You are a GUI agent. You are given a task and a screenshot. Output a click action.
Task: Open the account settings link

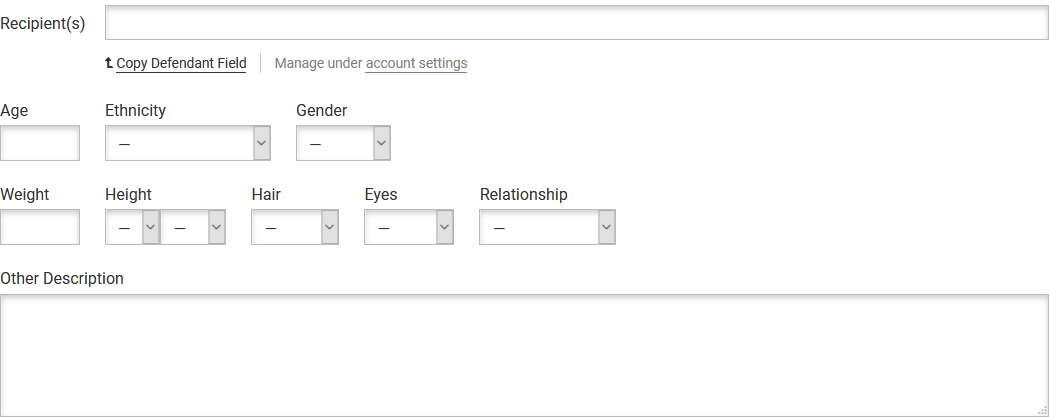416,64
